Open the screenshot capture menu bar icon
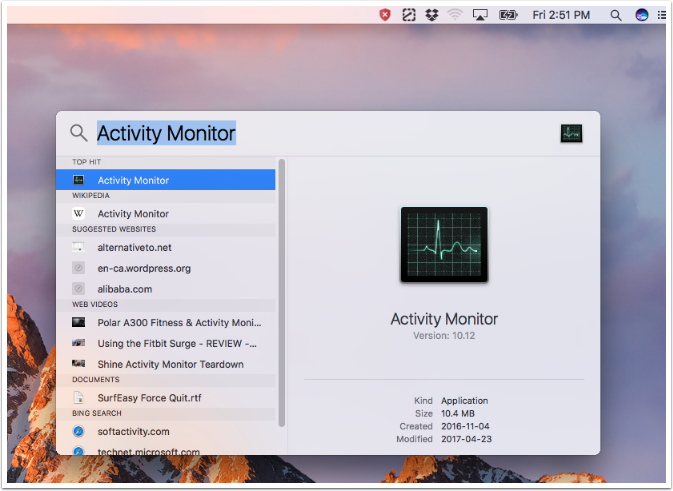 click(x=409, y=15)
